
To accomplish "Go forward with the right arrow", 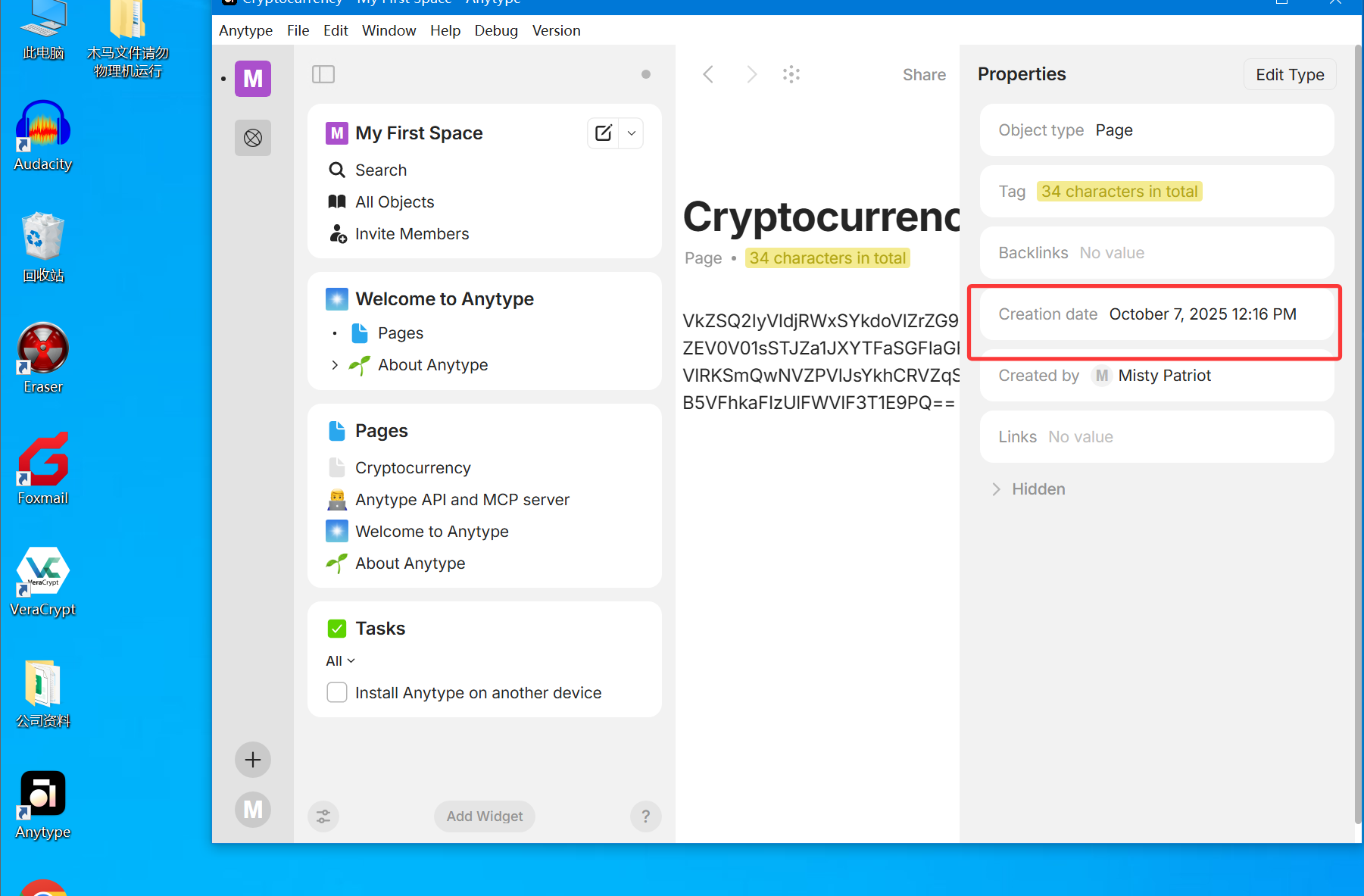I will (x=751, y=74).
